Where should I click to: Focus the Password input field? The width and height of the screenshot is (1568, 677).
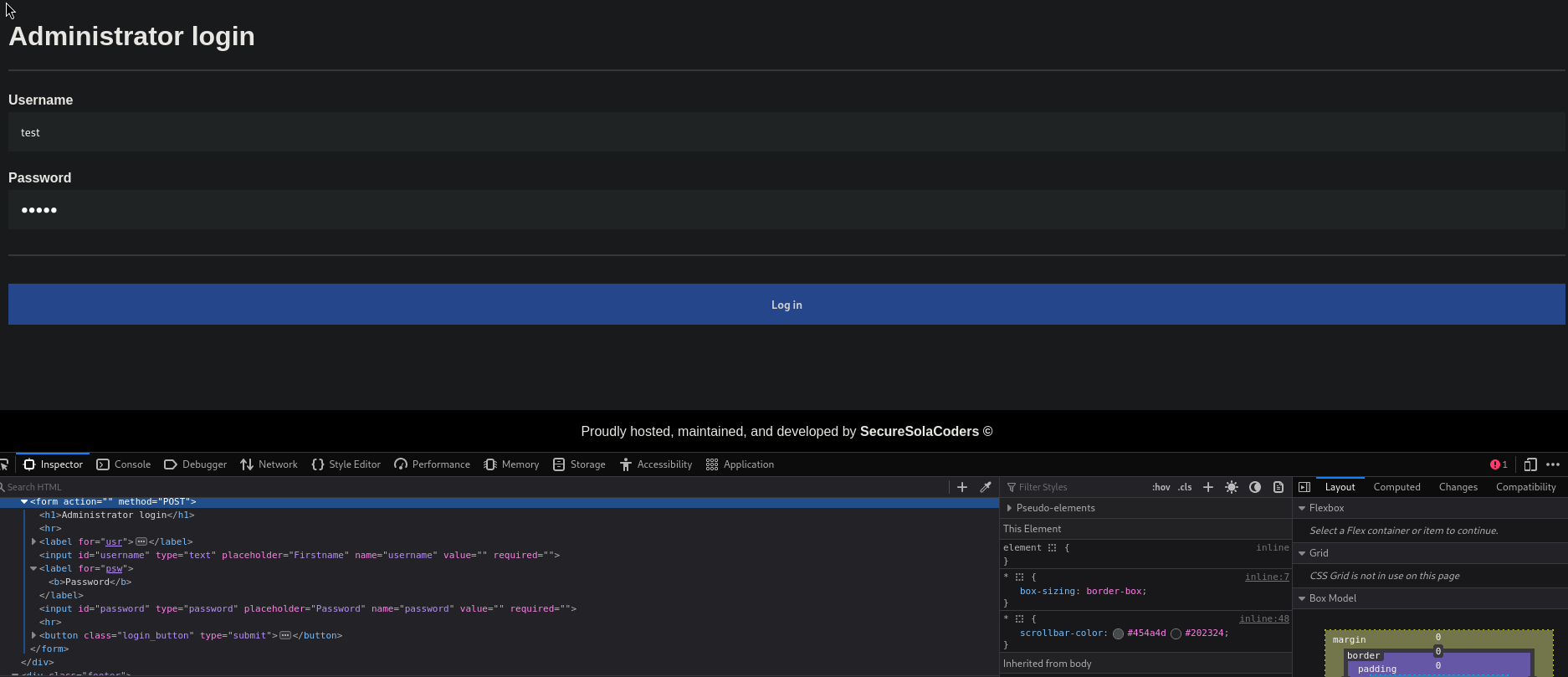click(x=787, y=210)
